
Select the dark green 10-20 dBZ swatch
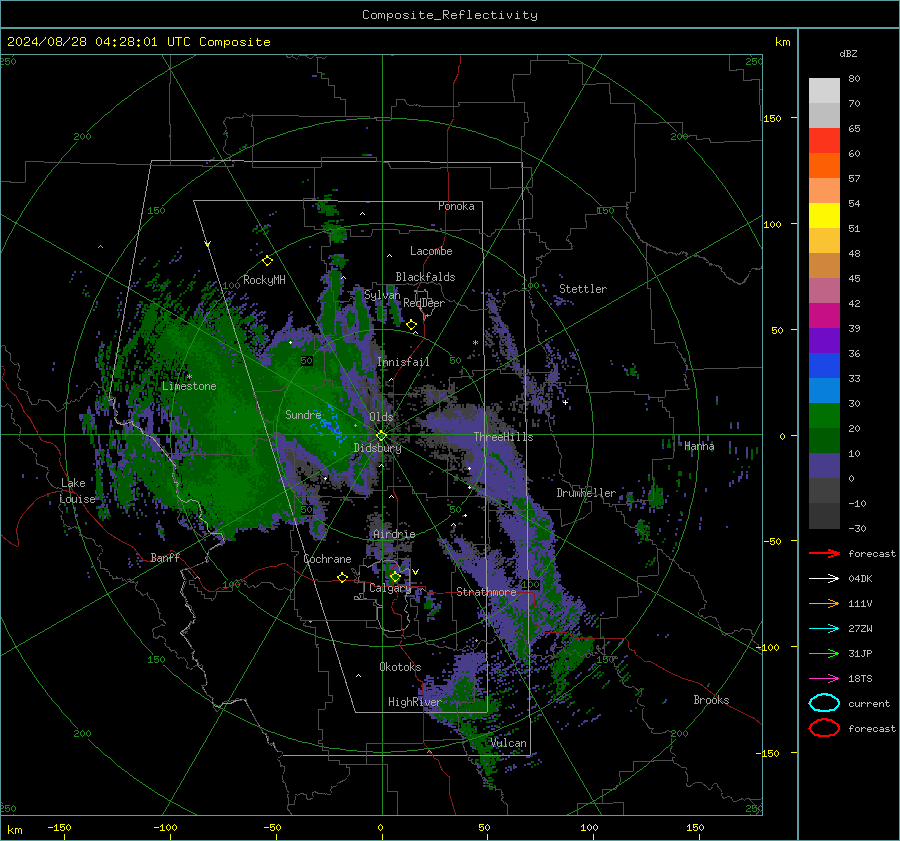click(824, 441)
